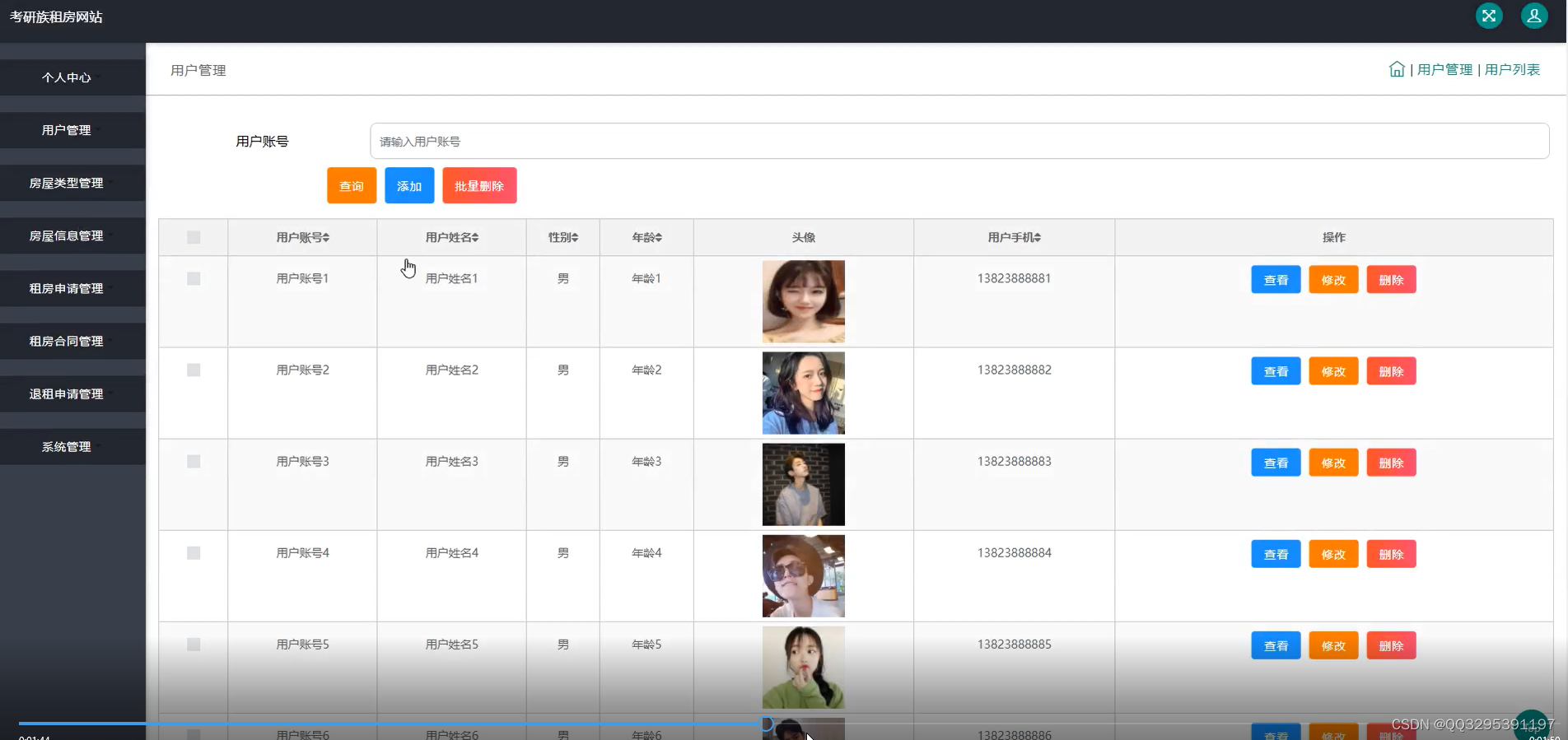This screenshot has width=1568, height=740.
Task: Toggle the select-all checkbox in table header
Action: (x=194, y=238)
